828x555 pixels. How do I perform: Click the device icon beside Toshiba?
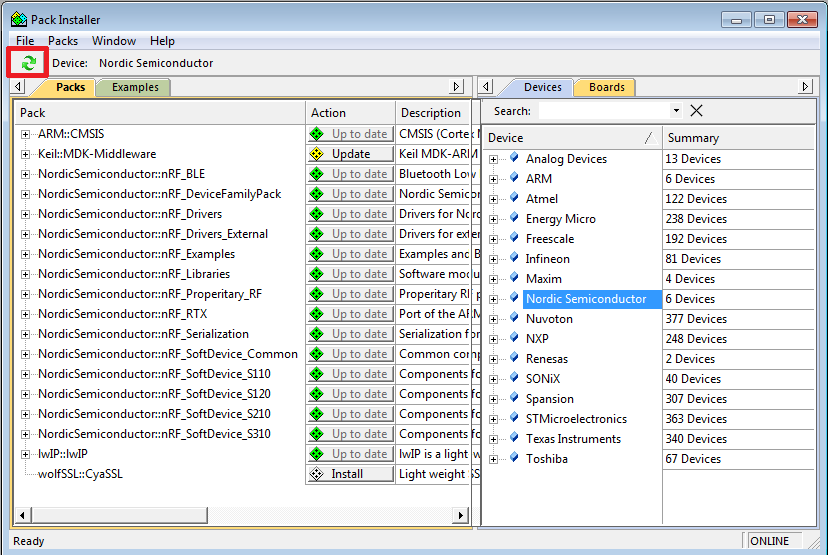pyautogui.click(x=514, y=458)
